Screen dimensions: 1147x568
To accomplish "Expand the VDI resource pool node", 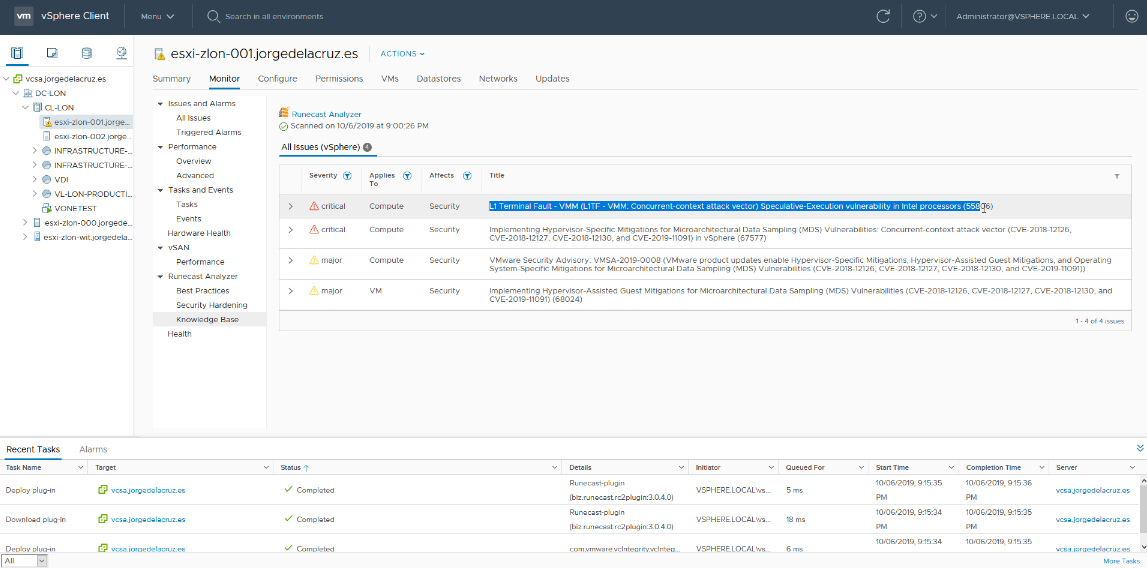I will tap(35, 179).
